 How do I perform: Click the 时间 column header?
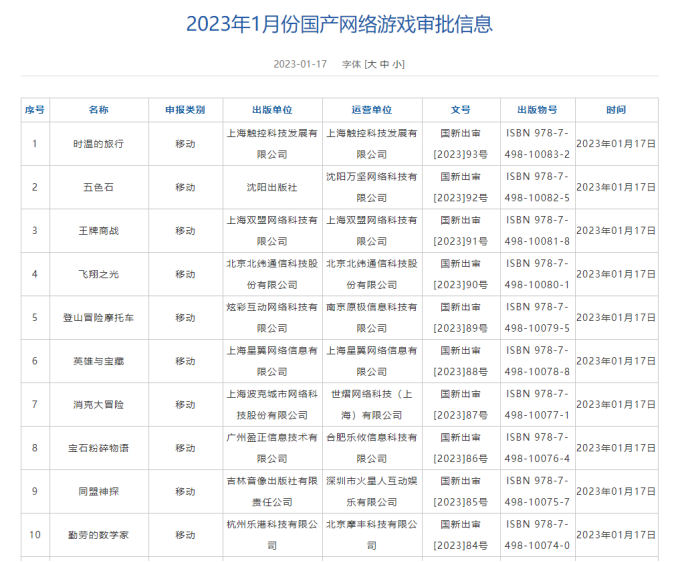click(x=616, y=110)
